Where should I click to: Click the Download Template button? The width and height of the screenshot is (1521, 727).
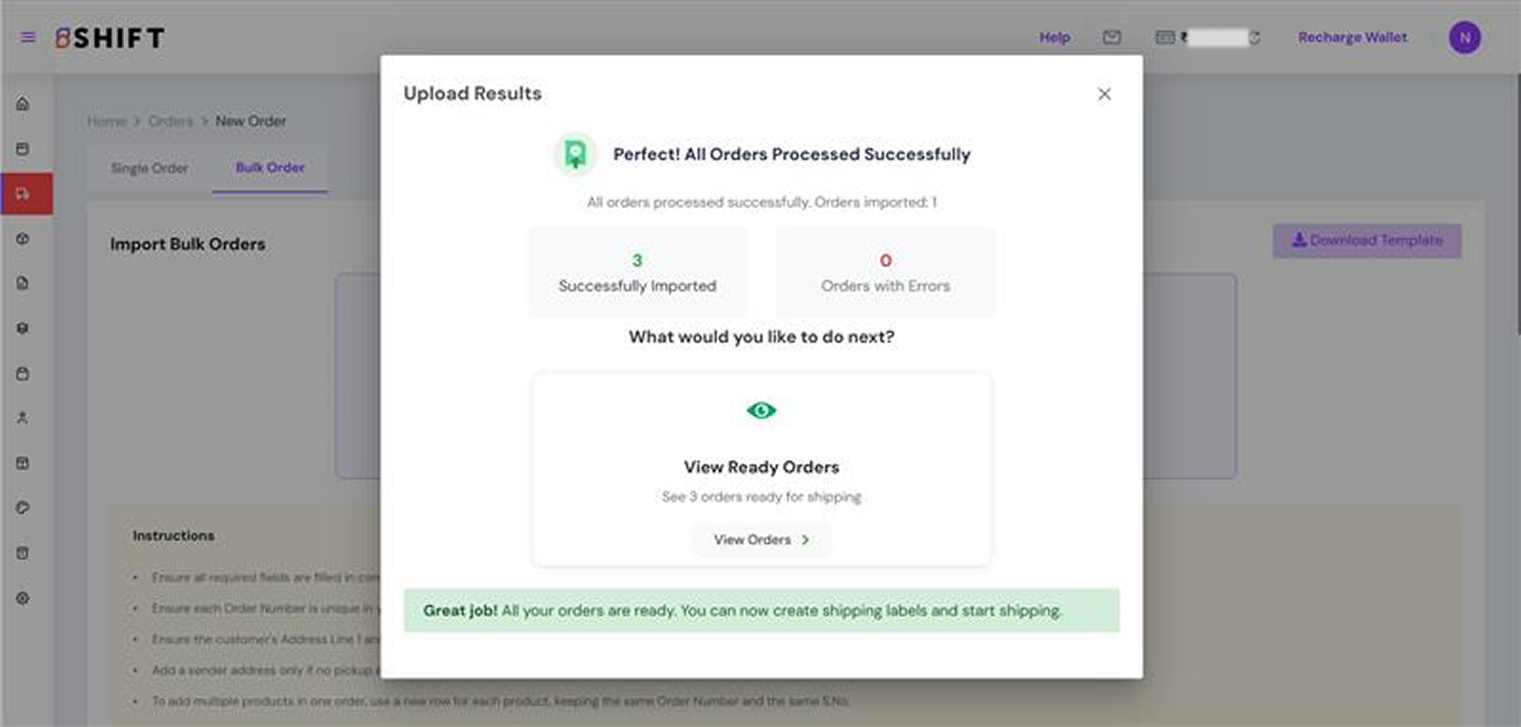coord(1366,241)
